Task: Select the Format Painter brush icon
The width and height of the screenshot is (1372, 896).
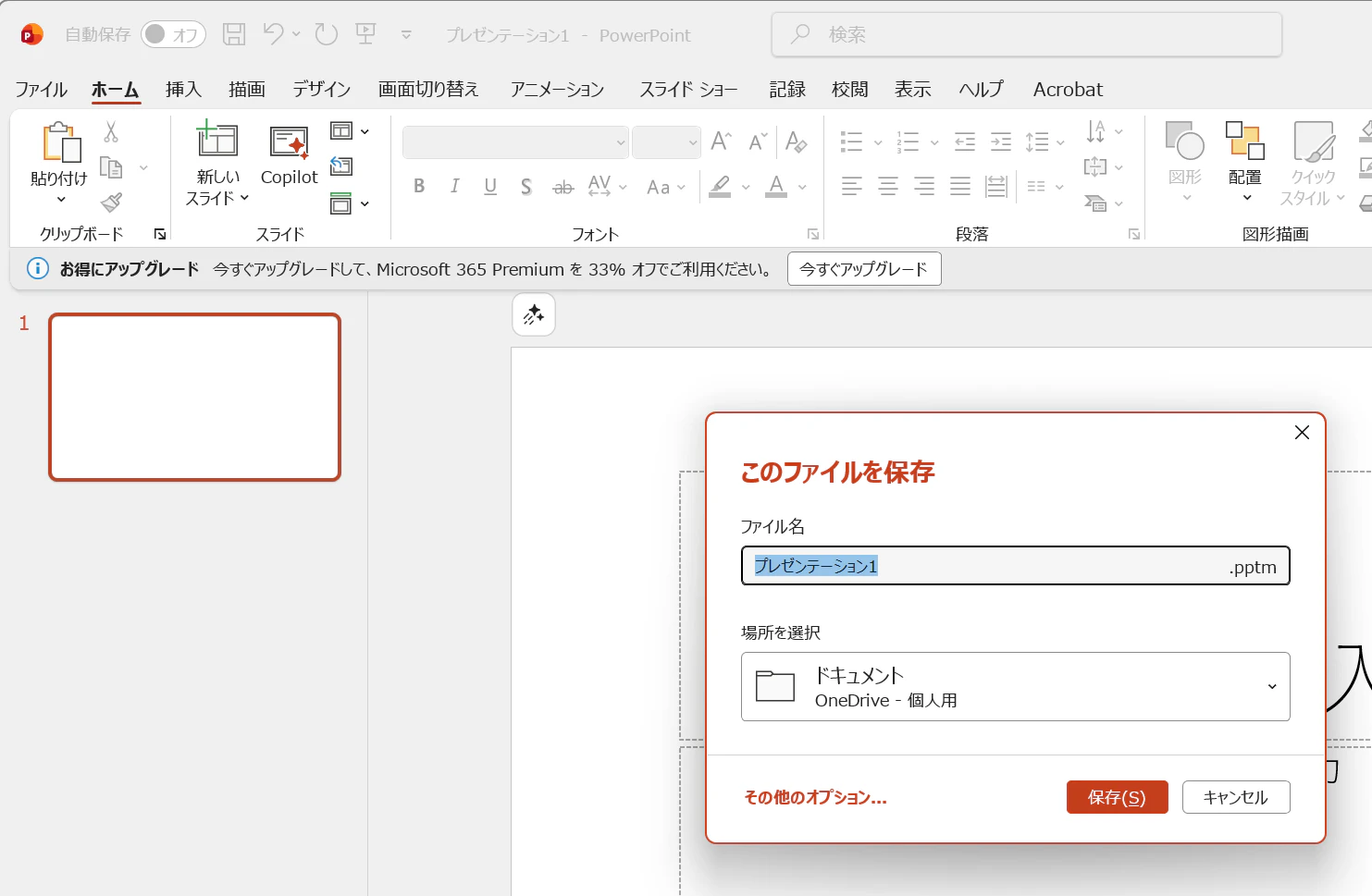Action: pyautogui.click(x=111, y=202)
